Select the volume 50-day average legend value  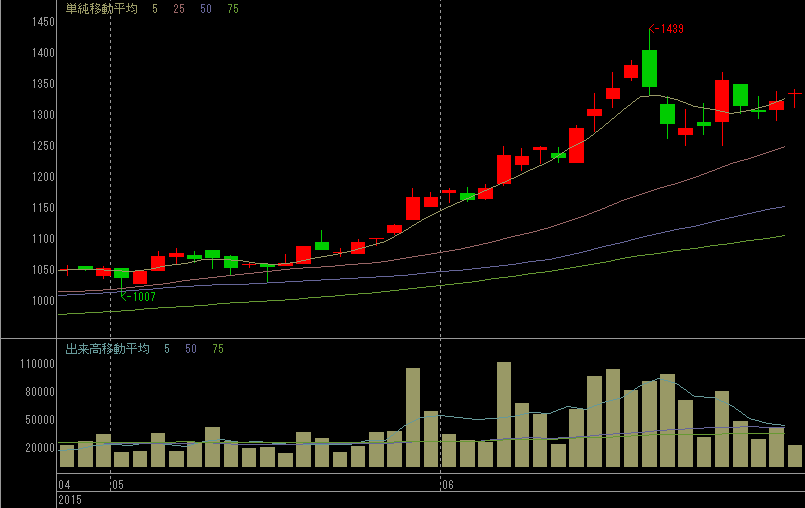point(191,349)
